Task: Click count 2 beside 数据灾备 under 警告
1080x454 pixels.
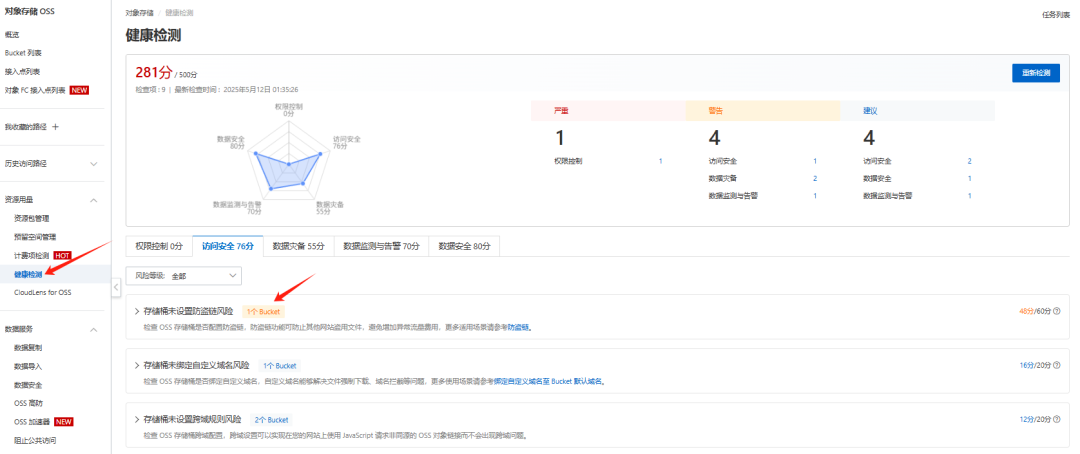Action: tap(815, 178)
